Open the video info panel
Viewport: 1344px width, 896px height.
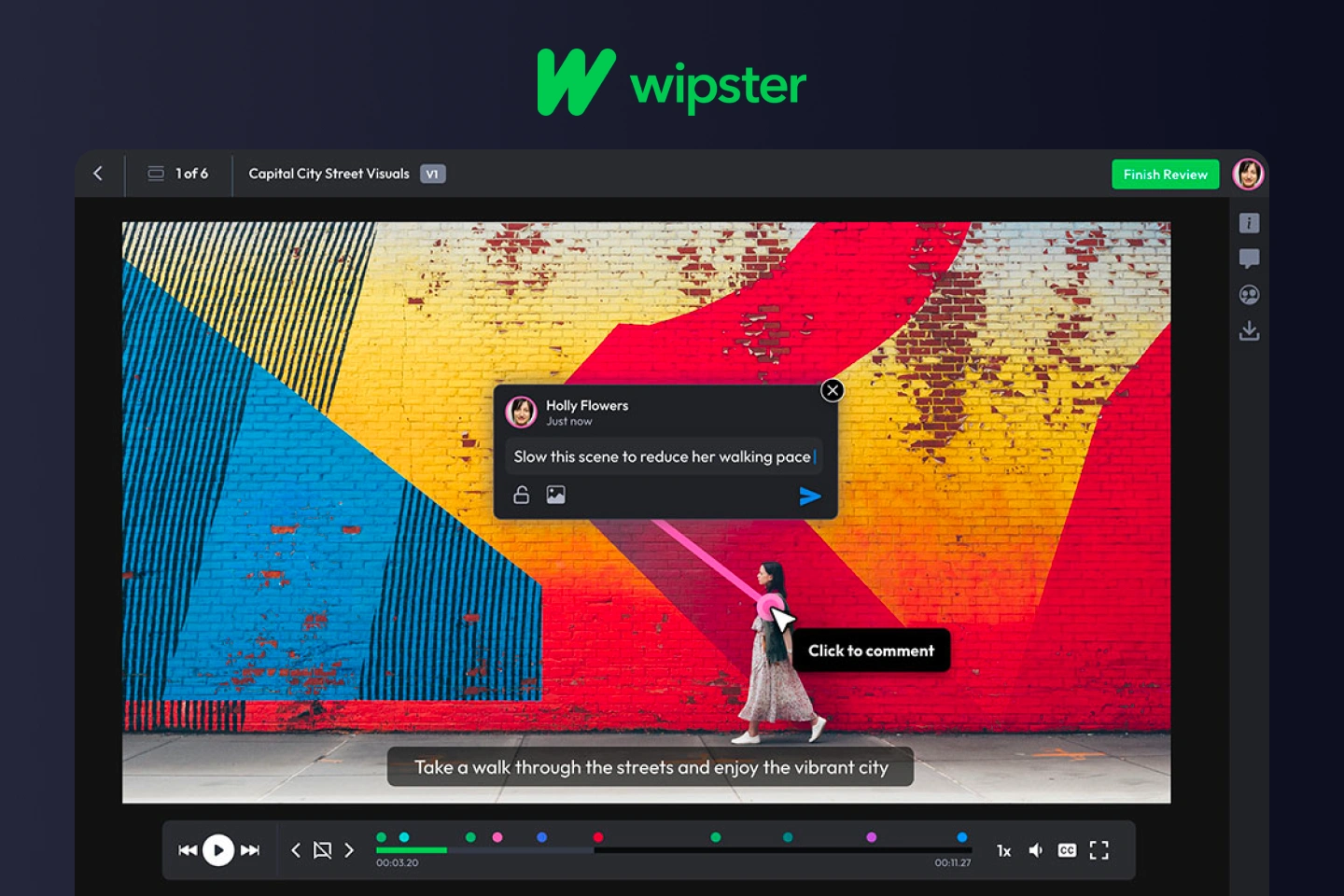point(1249,222)
